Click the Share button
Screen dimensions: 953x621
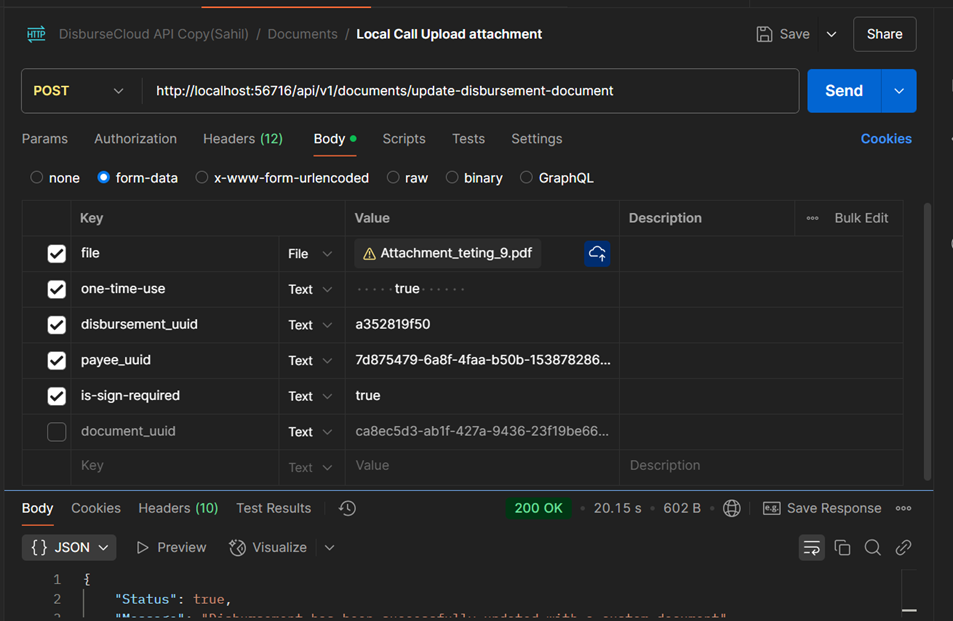[884, 34]
